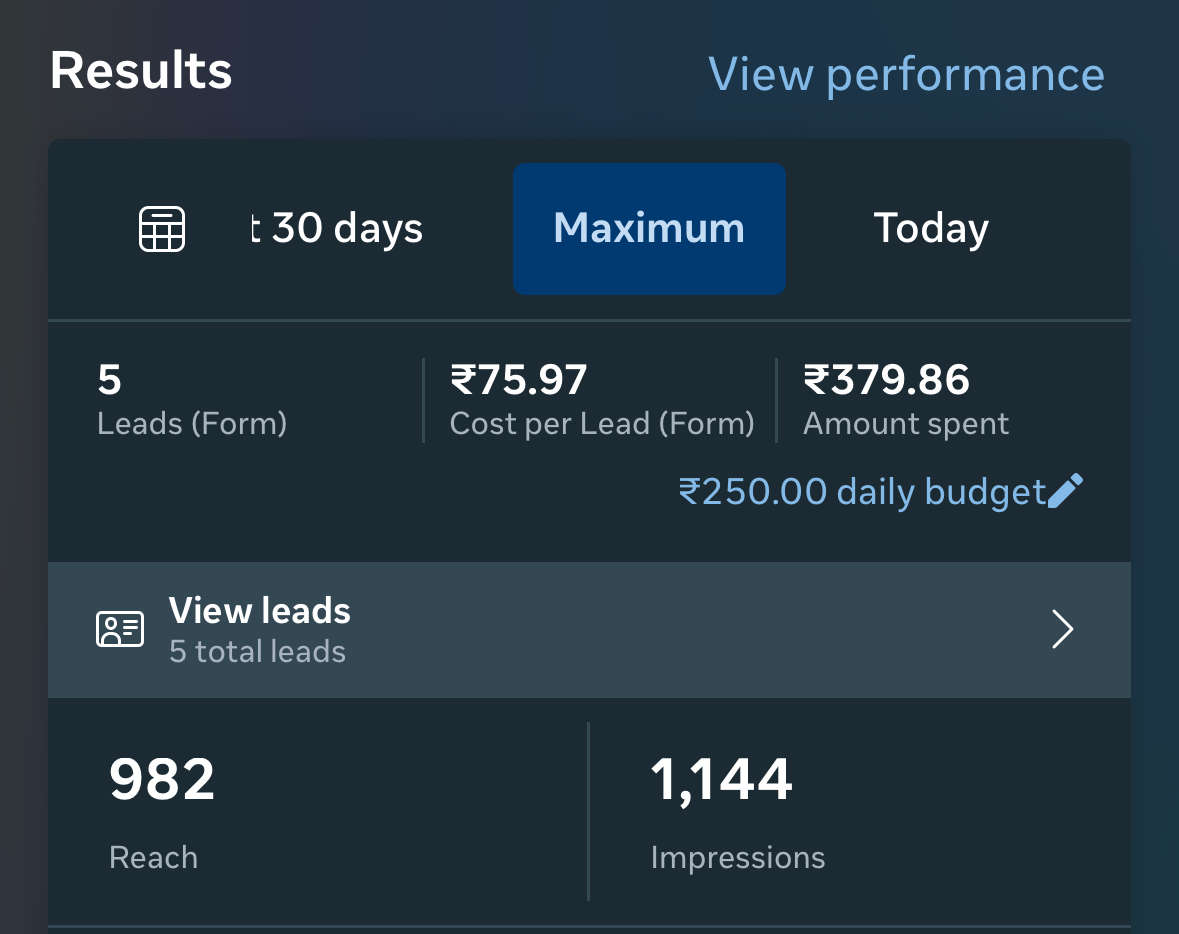Viewport: 1179px width, 934px height.
Task: Switch to the Maximum date range tab
Action: point(648,228)
